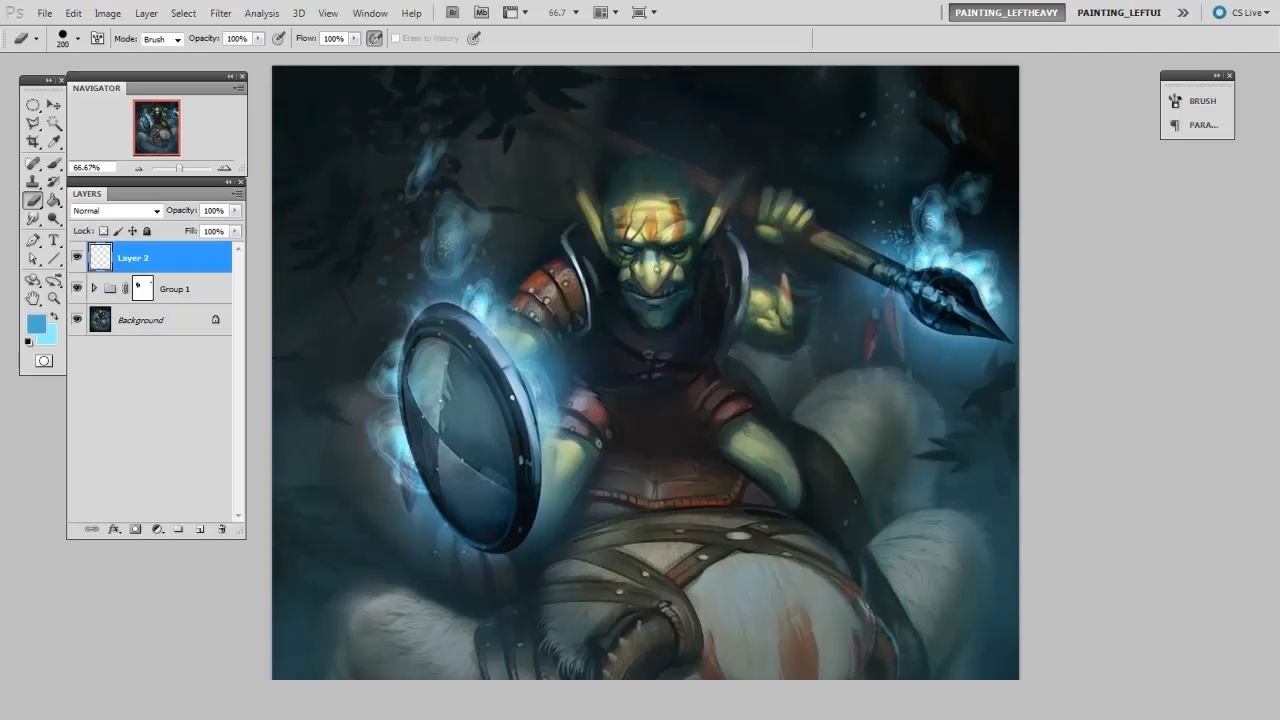Select the Clone Stamp tool
1280x720 pixels.
coord(33,182)
